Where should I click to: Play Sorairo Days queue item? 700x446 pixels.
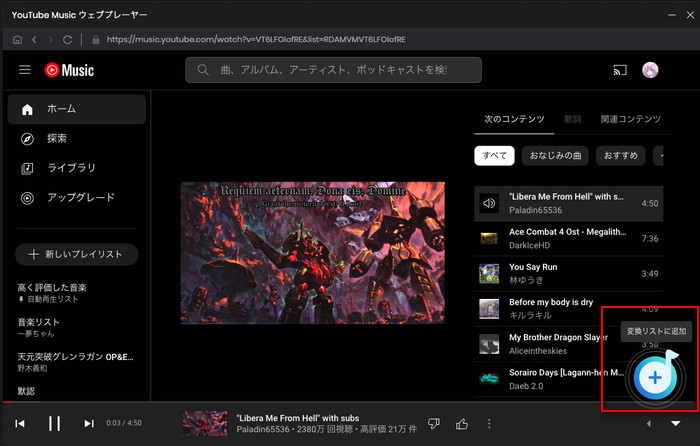569,379
